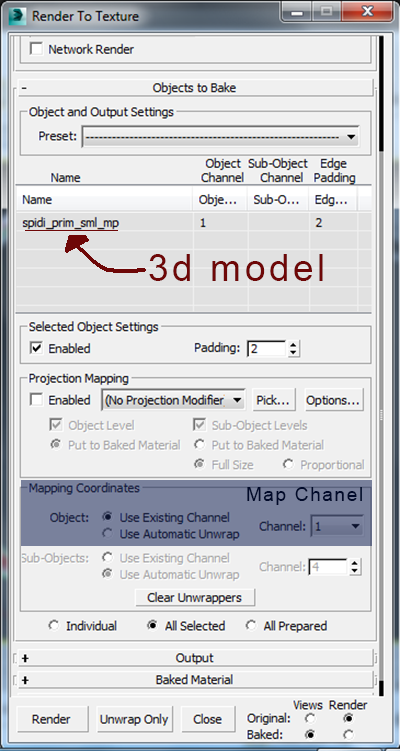Enable Projection Mapping checkbox
The width and height of the screenshot is (400, 751).
click(x=36, y=399)
